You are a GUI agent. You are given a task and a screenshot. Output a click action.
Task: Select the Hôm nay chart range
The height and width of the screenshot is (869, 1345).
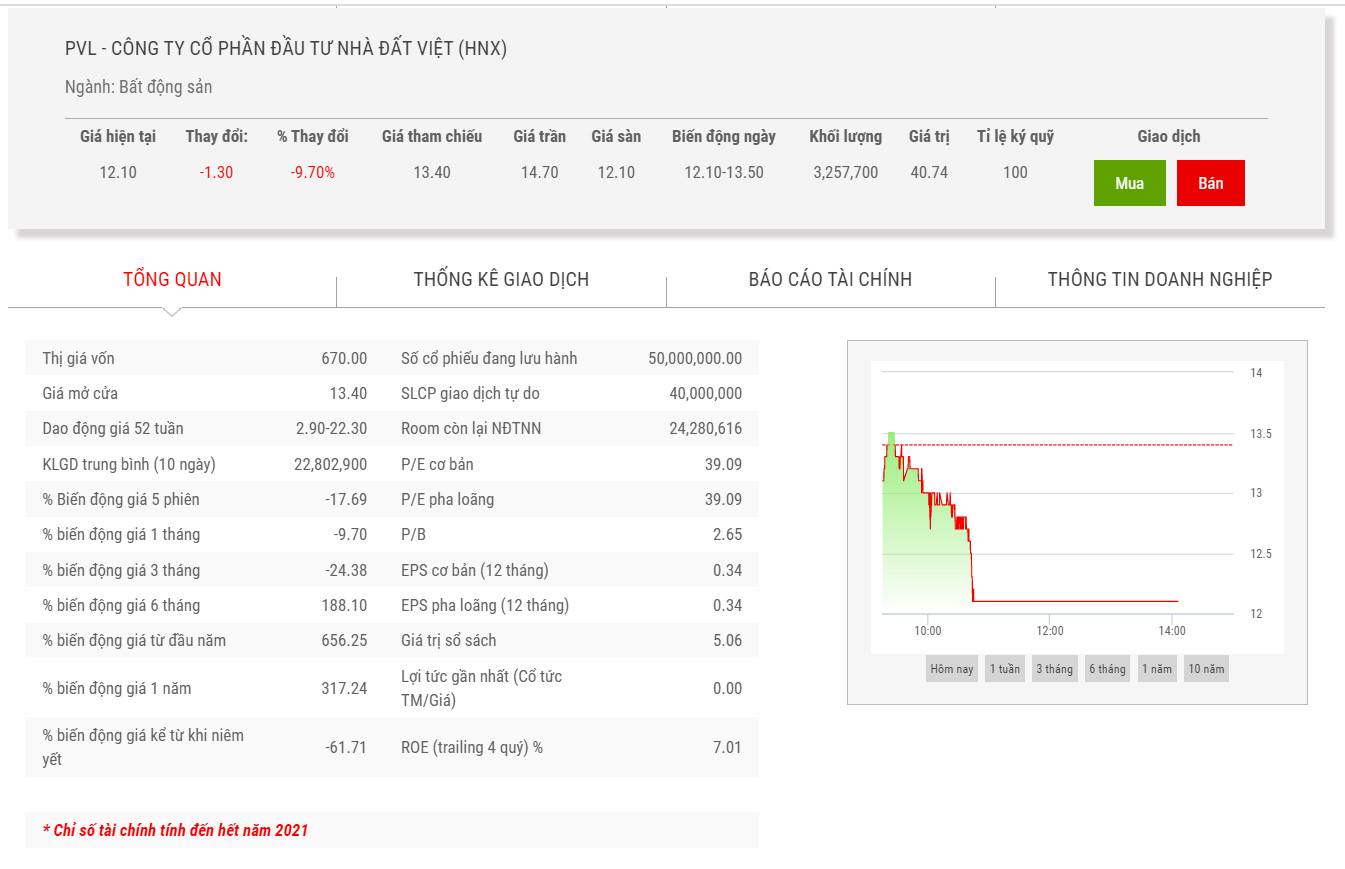[951, 669]
